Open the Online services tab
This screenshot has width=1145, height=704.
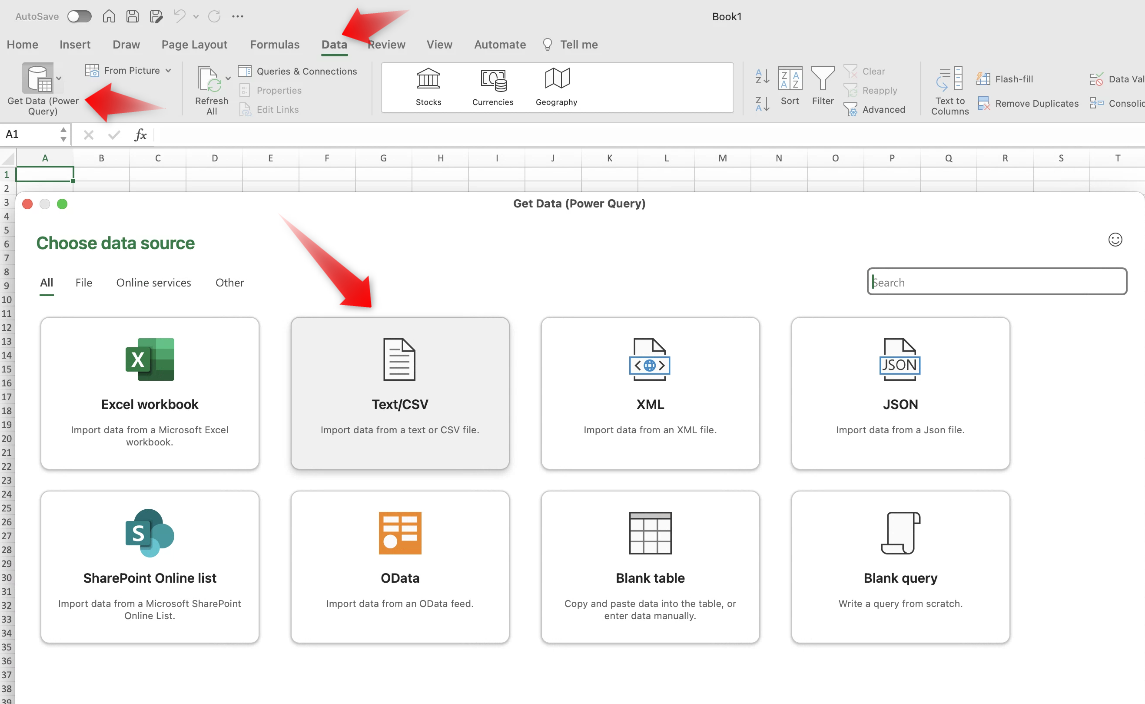[x=153, y=283]
